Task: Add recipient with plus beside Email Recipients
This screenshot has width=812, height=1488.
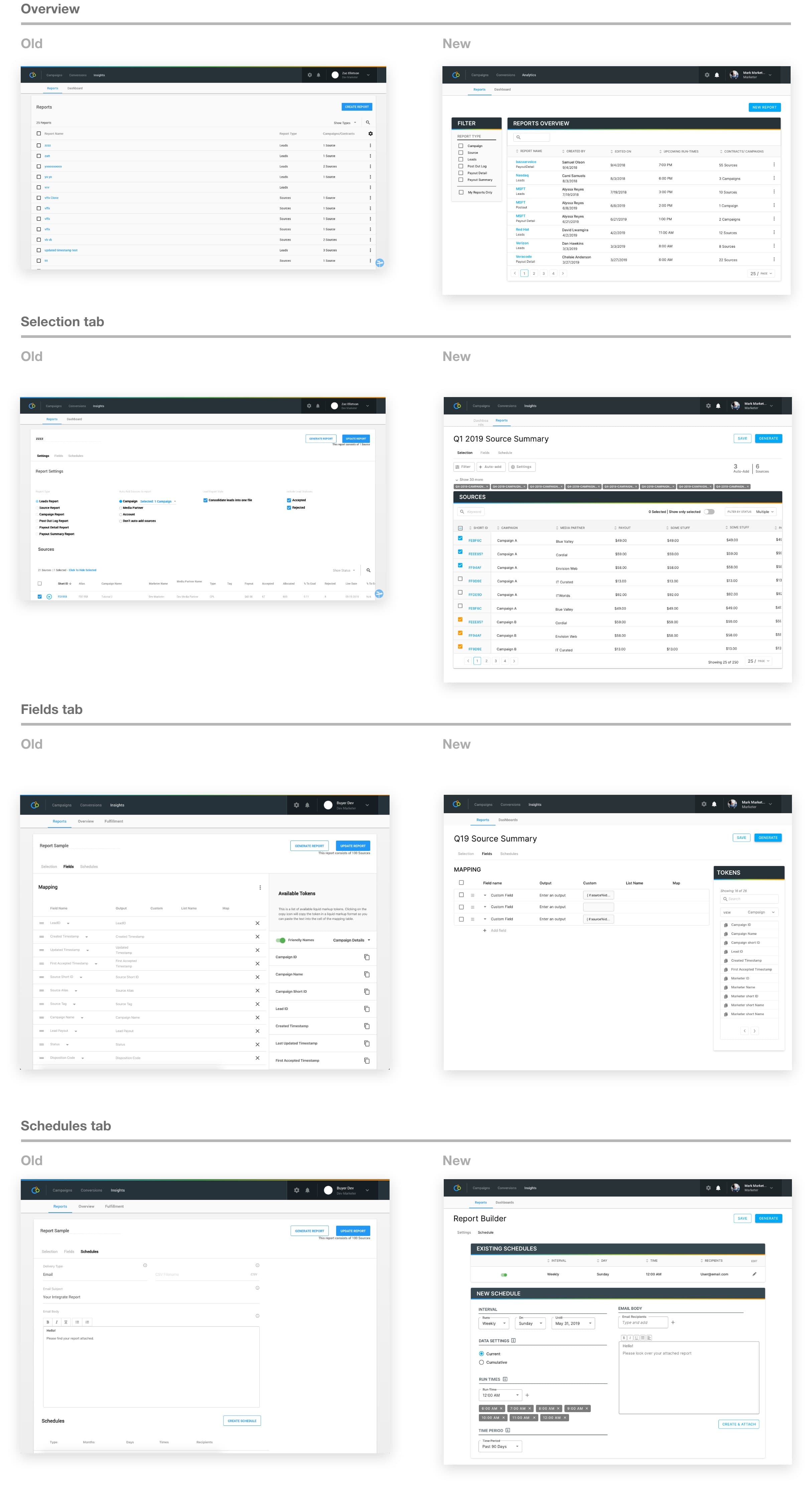Action: coord(673,1322)
